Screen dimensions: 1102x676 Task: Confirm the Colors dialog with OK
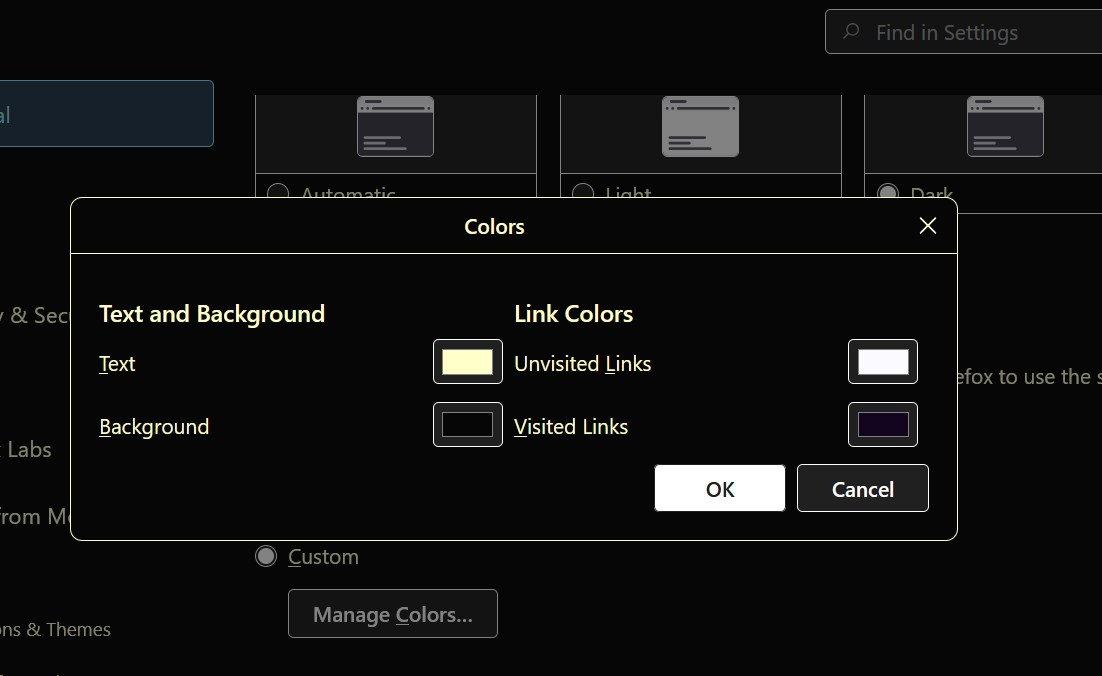[x=720, y=488]
